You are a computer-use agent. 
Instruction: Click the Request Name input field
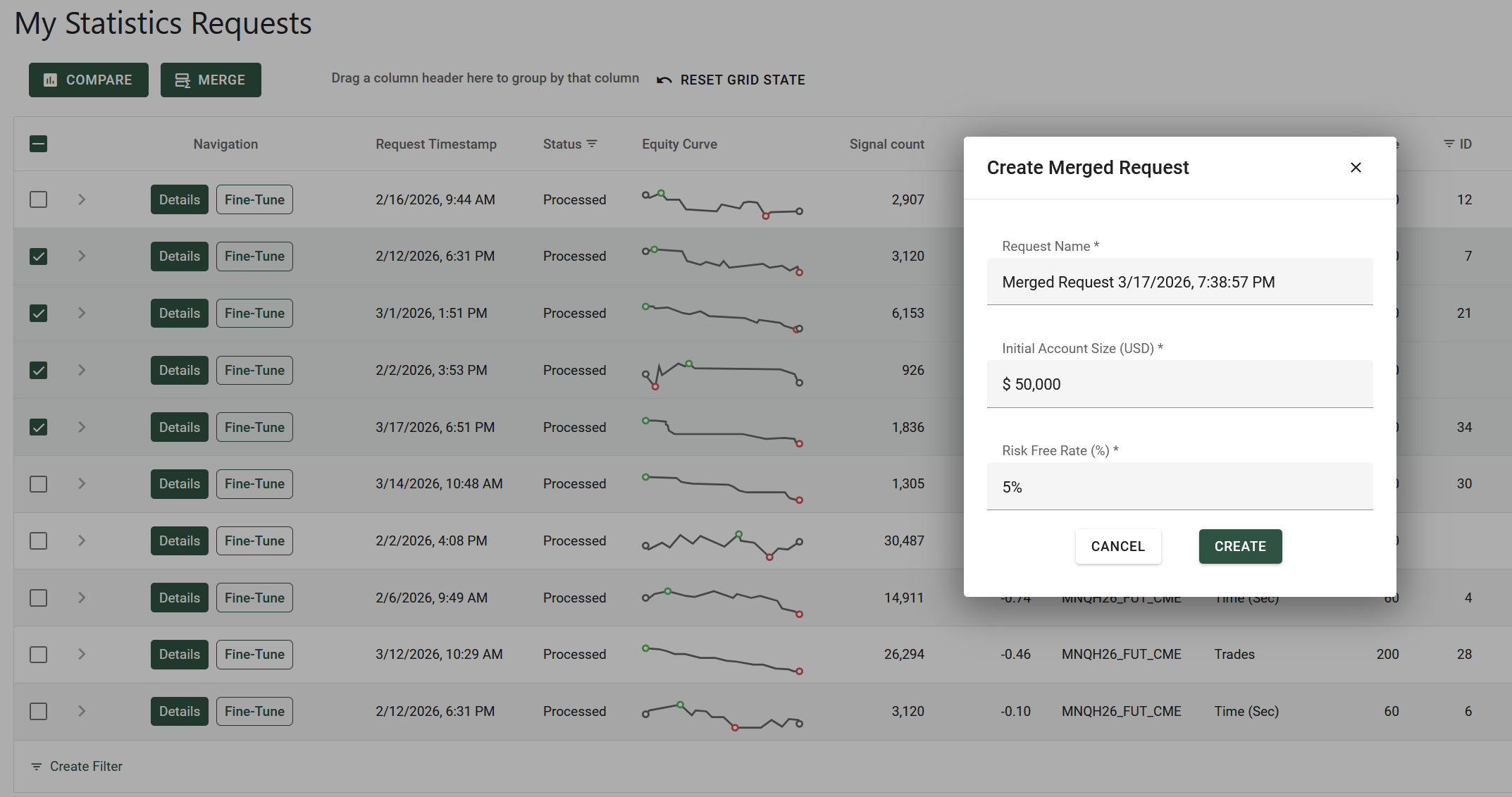click(1179, 283)
